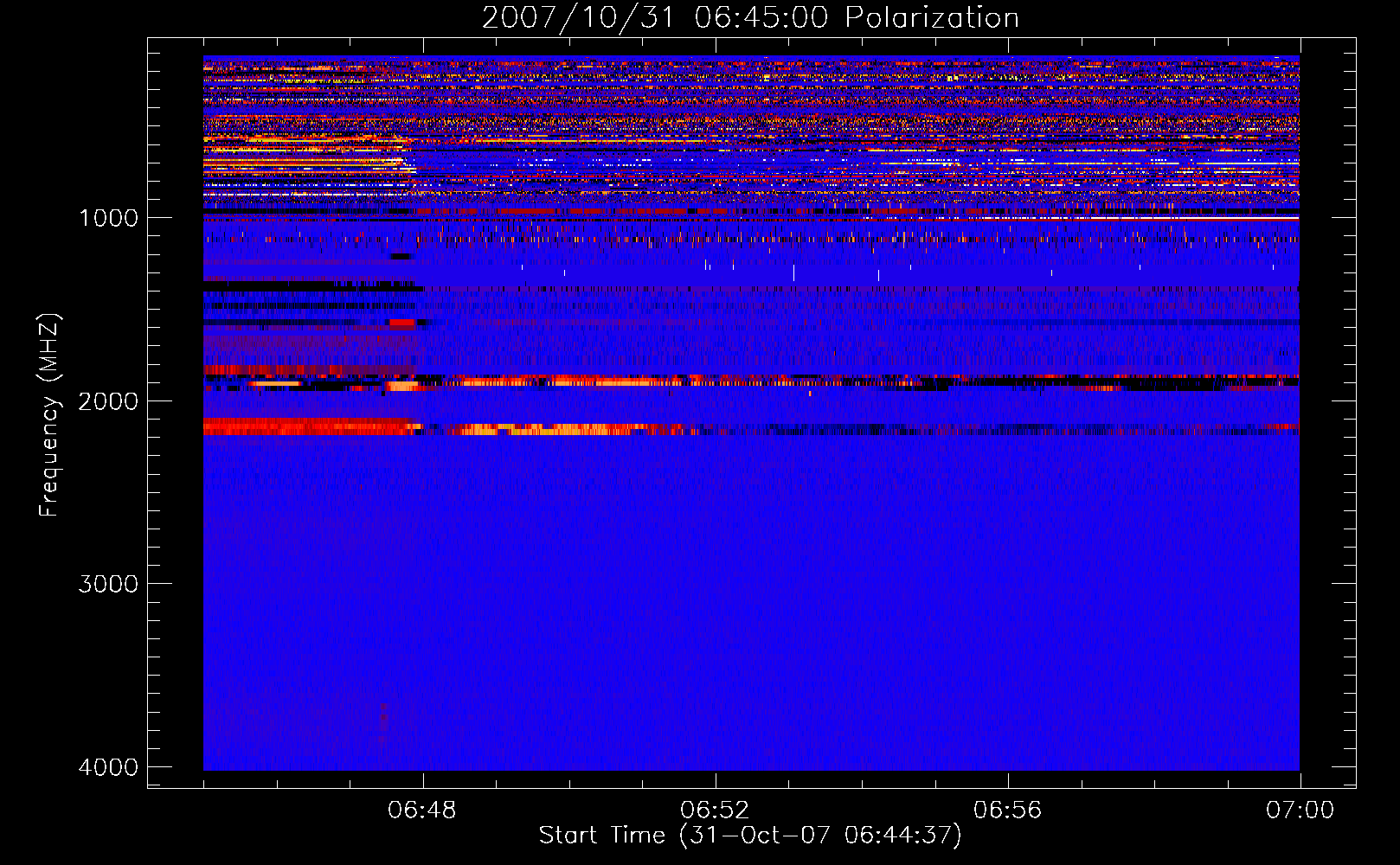Click the 07:00 time tick label
This screenshot has height=865, width=1400.
pyautogui.click(x=1300, y=811)
